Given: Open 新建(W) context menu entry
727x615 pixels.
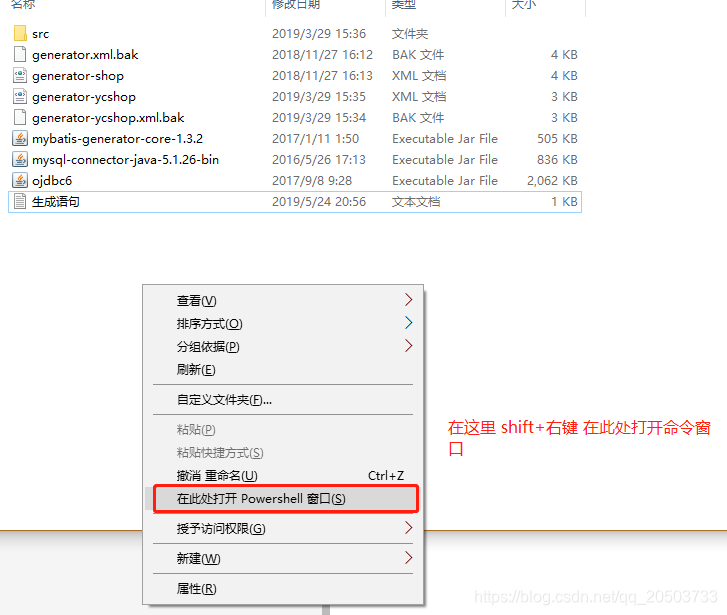Looking at the screenshot, I should point(283,558).
